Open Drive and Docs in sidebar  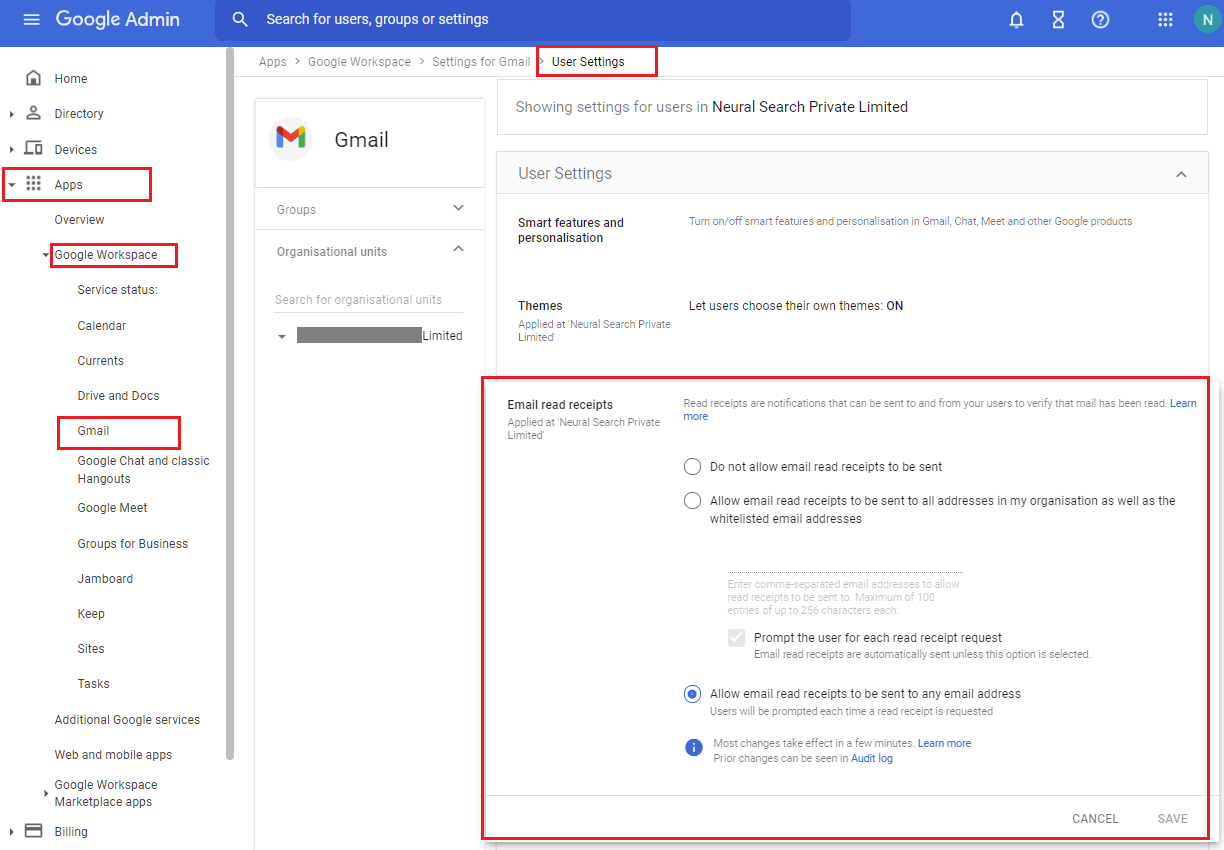(118, 396)
